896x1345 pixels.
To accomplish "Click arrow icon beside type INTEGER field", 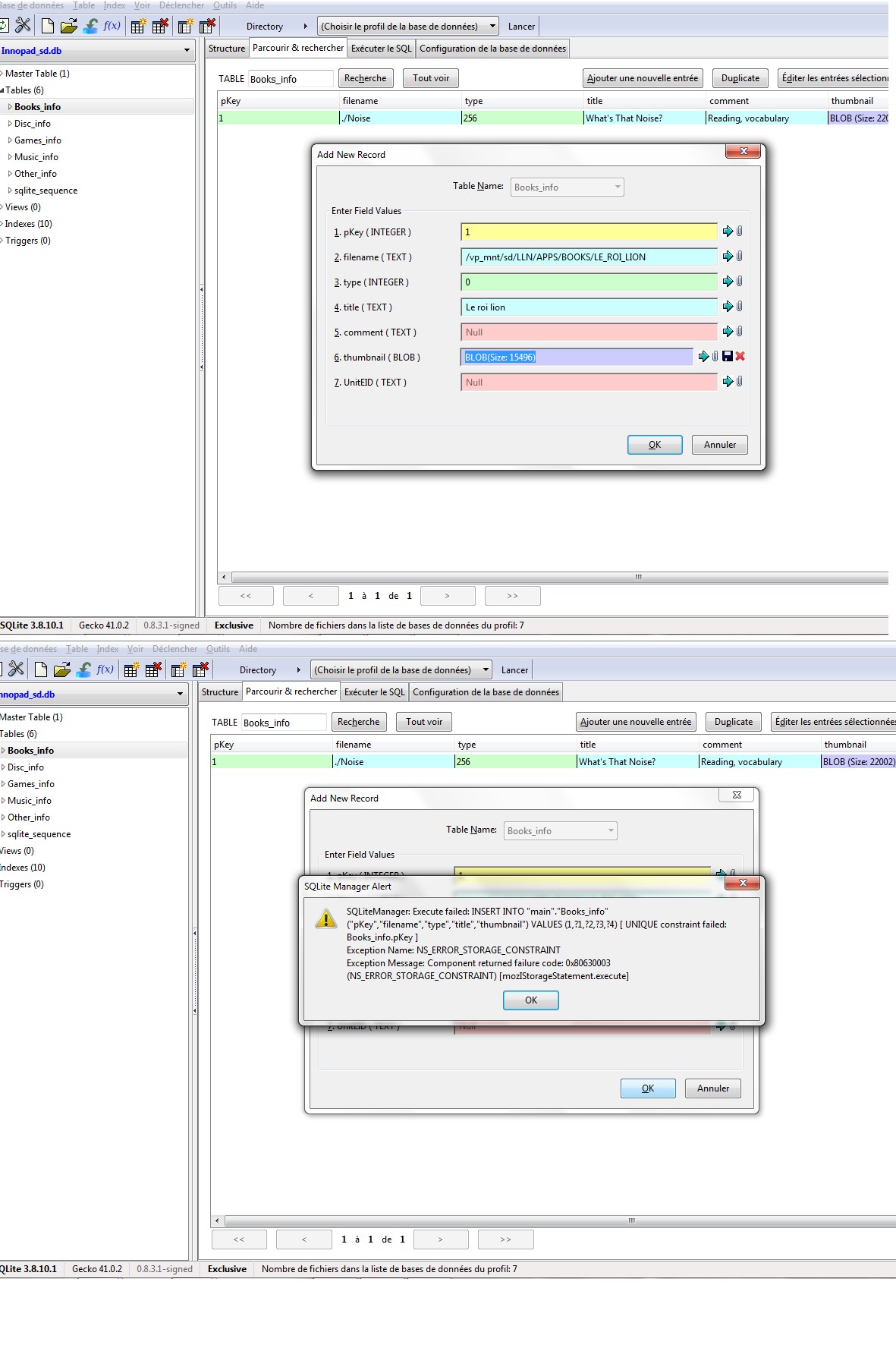I will click(x=728, y=282).
